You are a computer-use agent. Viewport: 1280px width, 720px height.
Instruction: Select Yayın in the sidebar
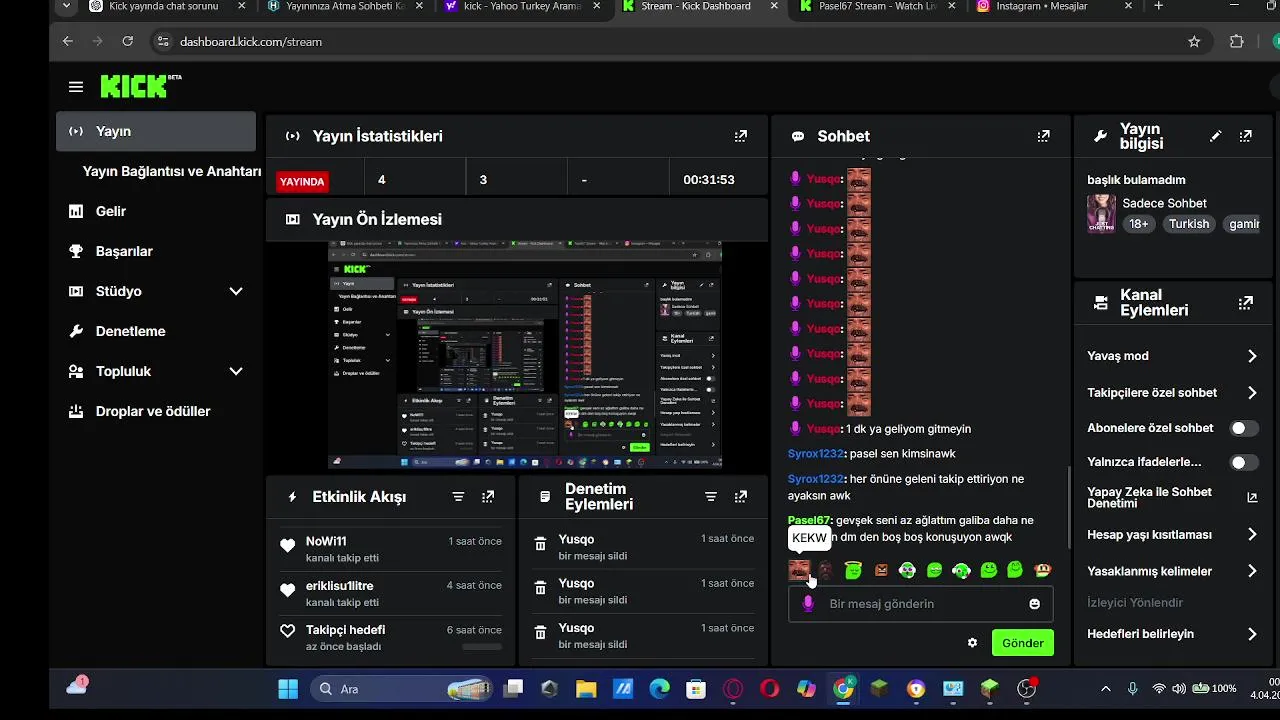(x=156, y=131)
